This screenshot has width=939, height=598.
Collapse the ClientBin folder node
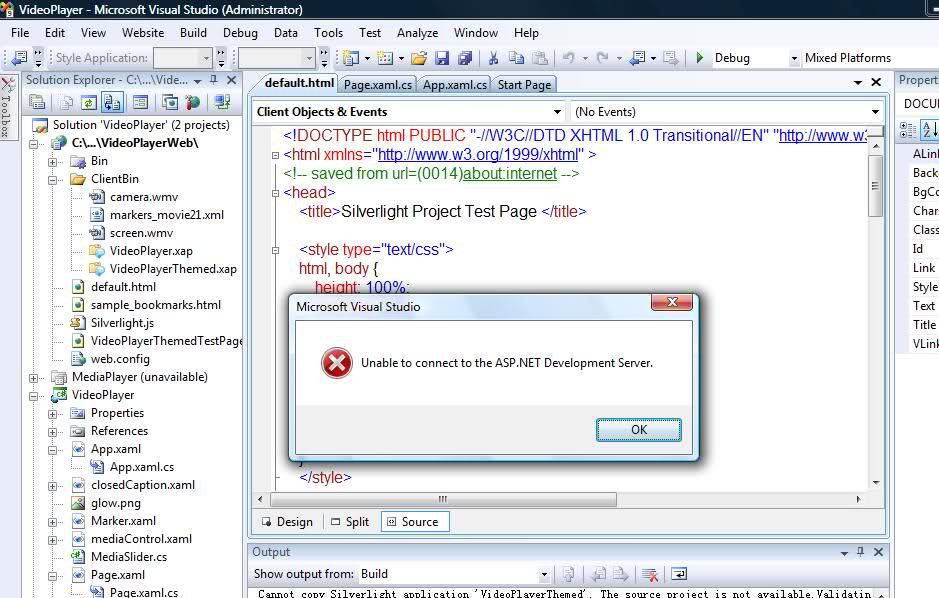point(52,180)
